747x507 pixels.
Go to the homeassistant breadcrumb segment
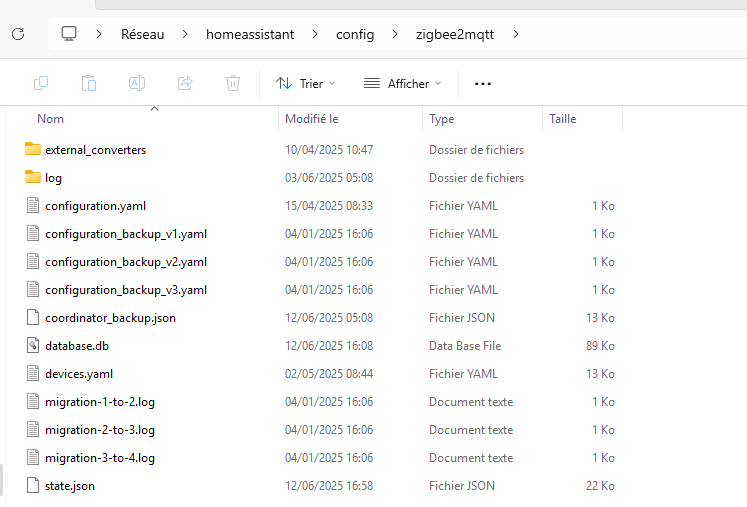[x=250, y=34]
